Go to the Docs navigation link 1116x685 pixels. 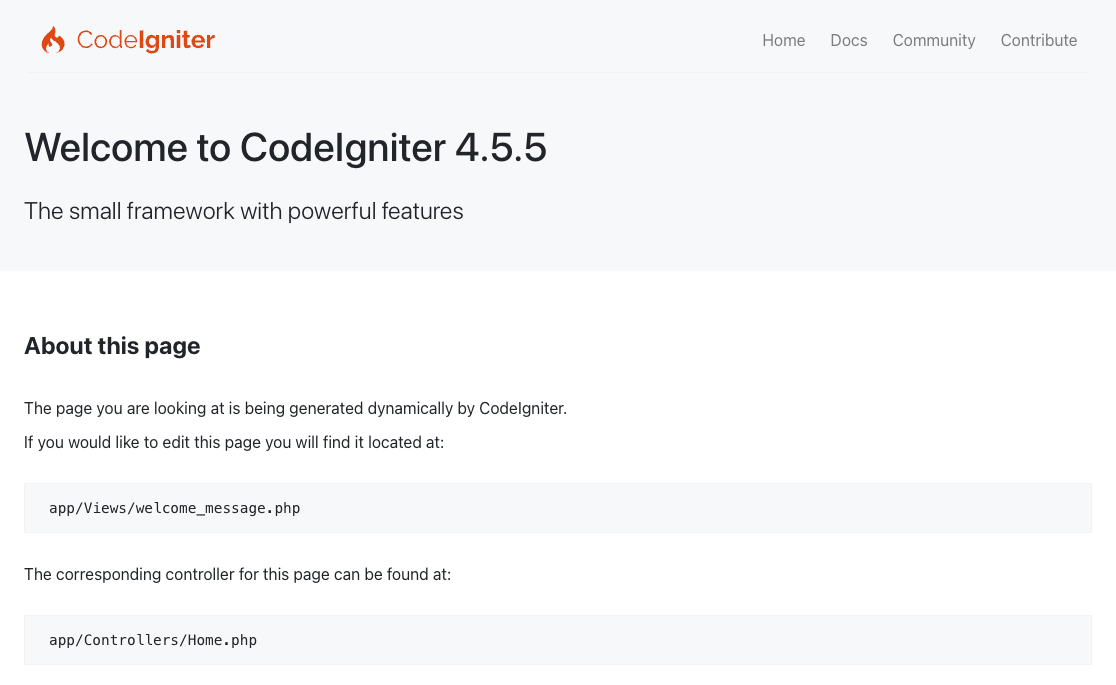[x=848, y=41]
